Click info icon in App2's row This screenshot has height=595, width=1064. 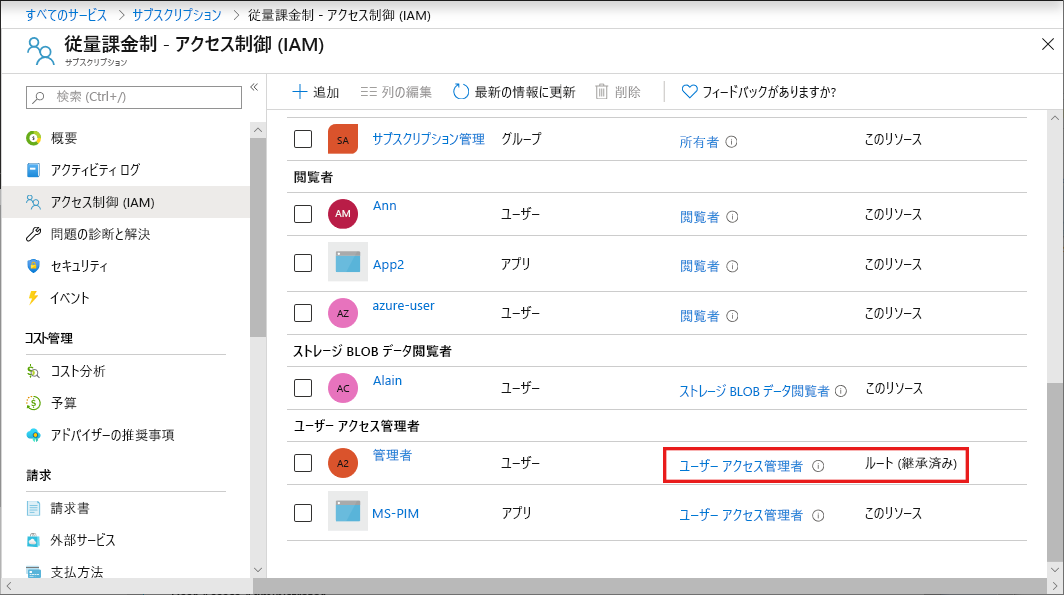[732, 266]
